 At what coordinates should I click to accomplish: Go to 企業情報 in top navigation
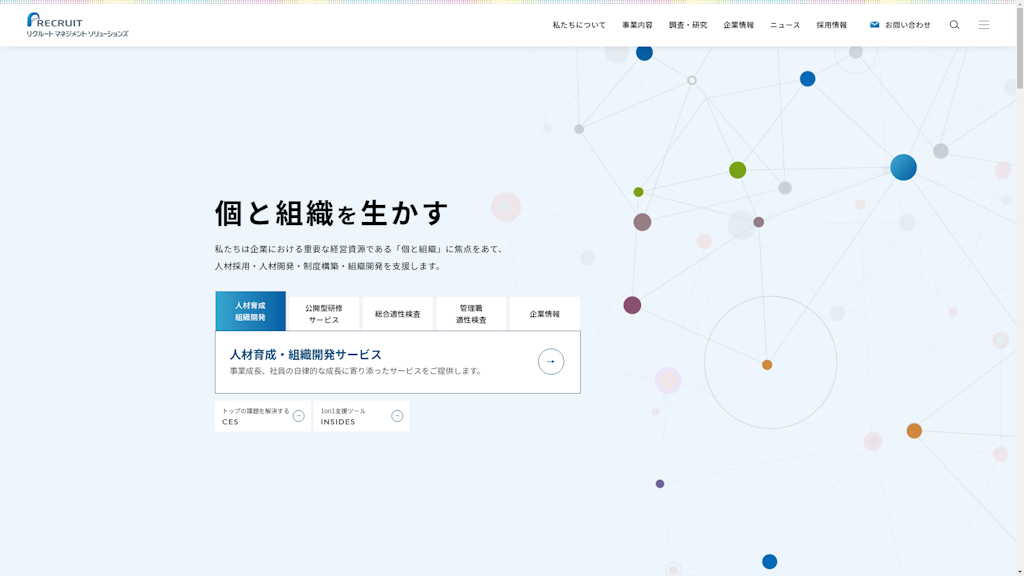point(739,25)
